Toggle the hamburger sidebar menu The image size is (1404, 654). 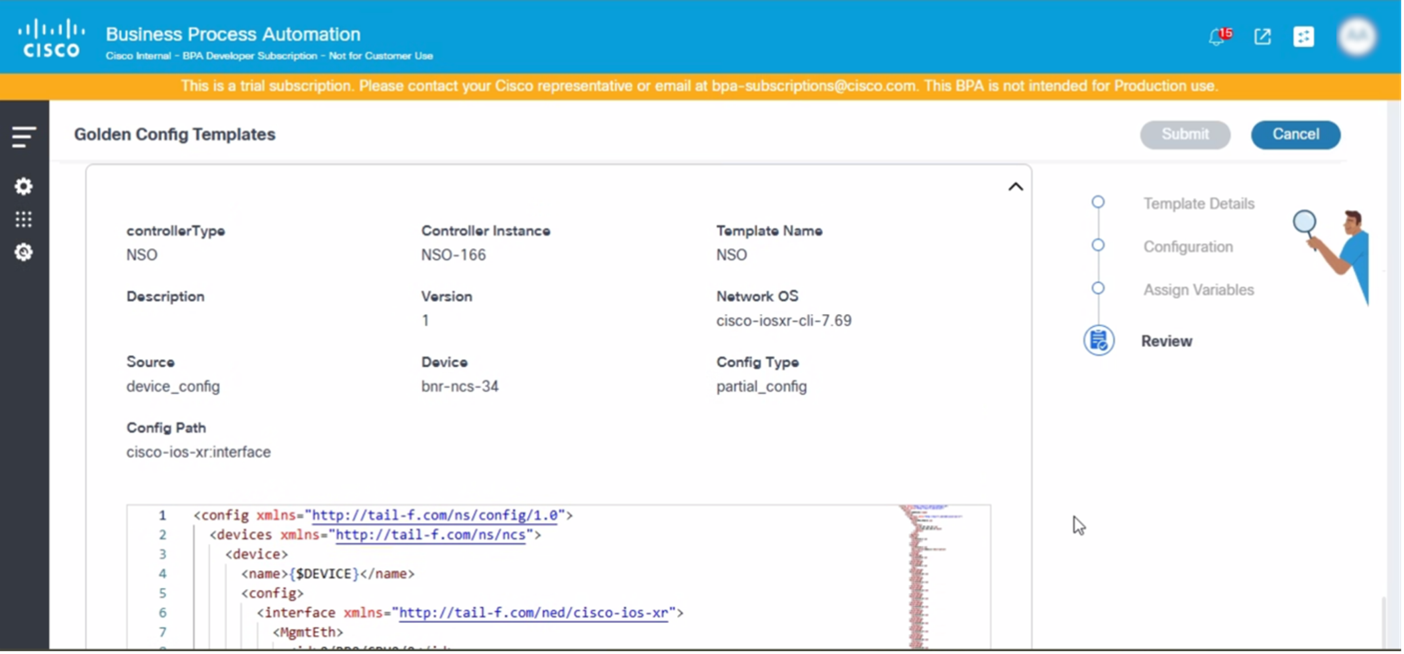coord(24,137)
